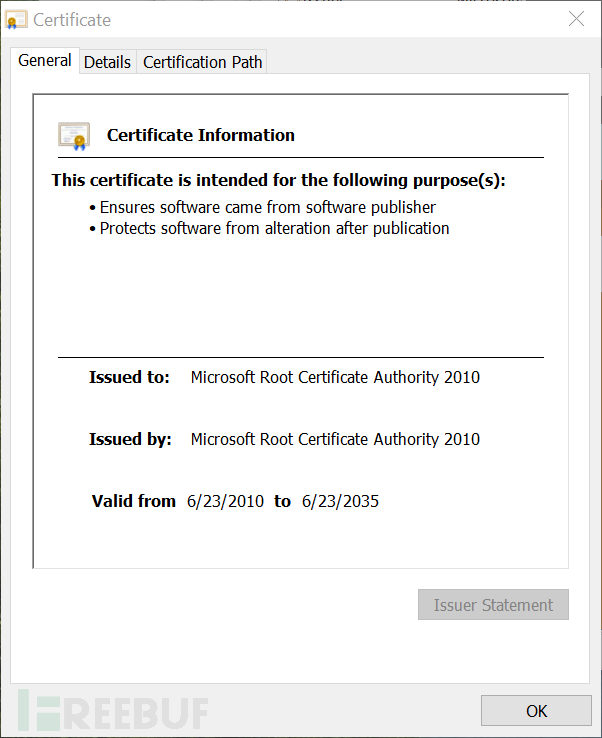602x738 pixels.
Task: Open the Certification Path tab
Action: 202,62
